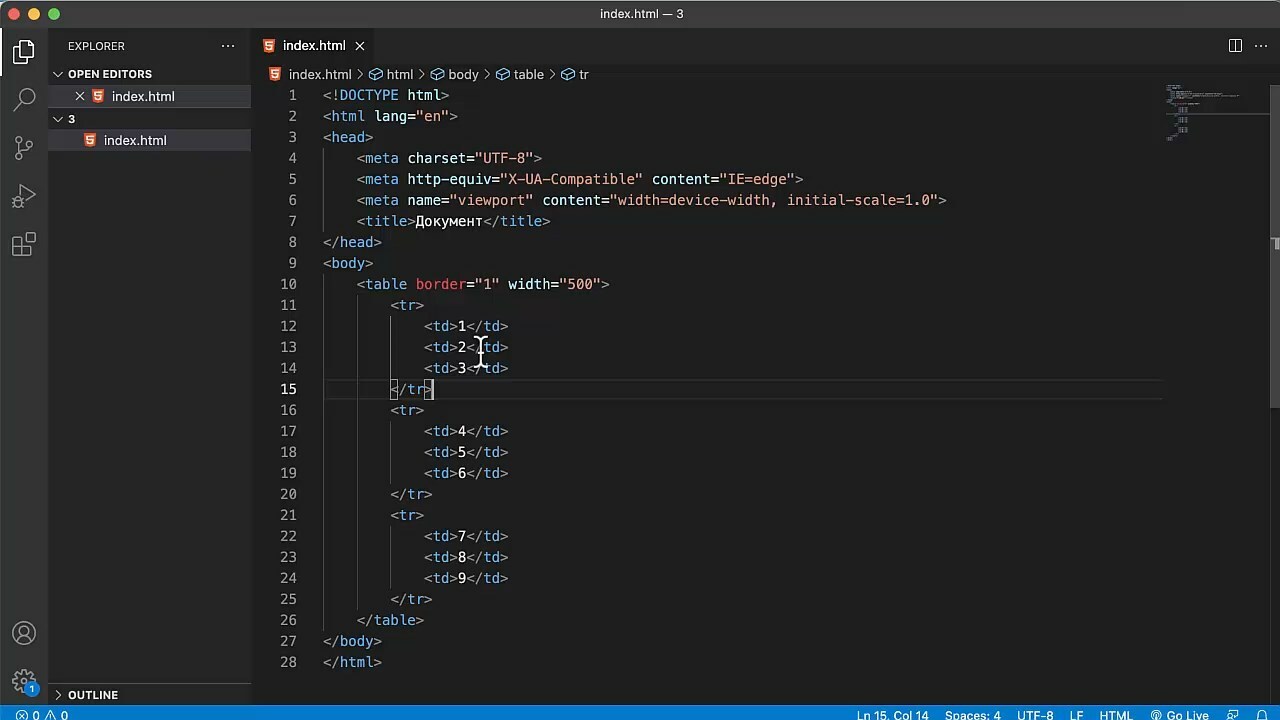Click body breadcrumb segment

(x=463, y=75)
